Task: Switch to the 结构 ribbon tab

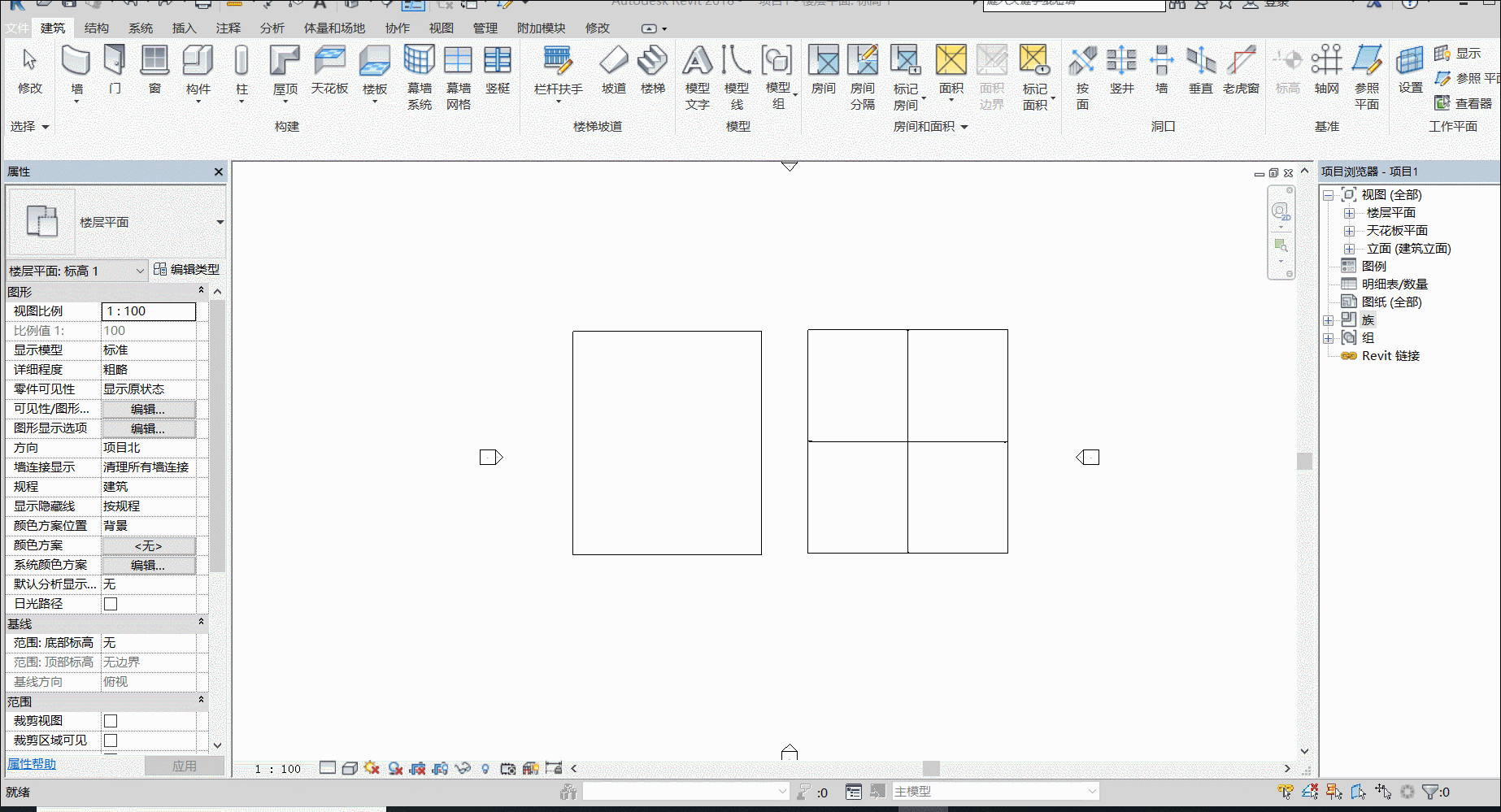Action: [x=96, y=28]
